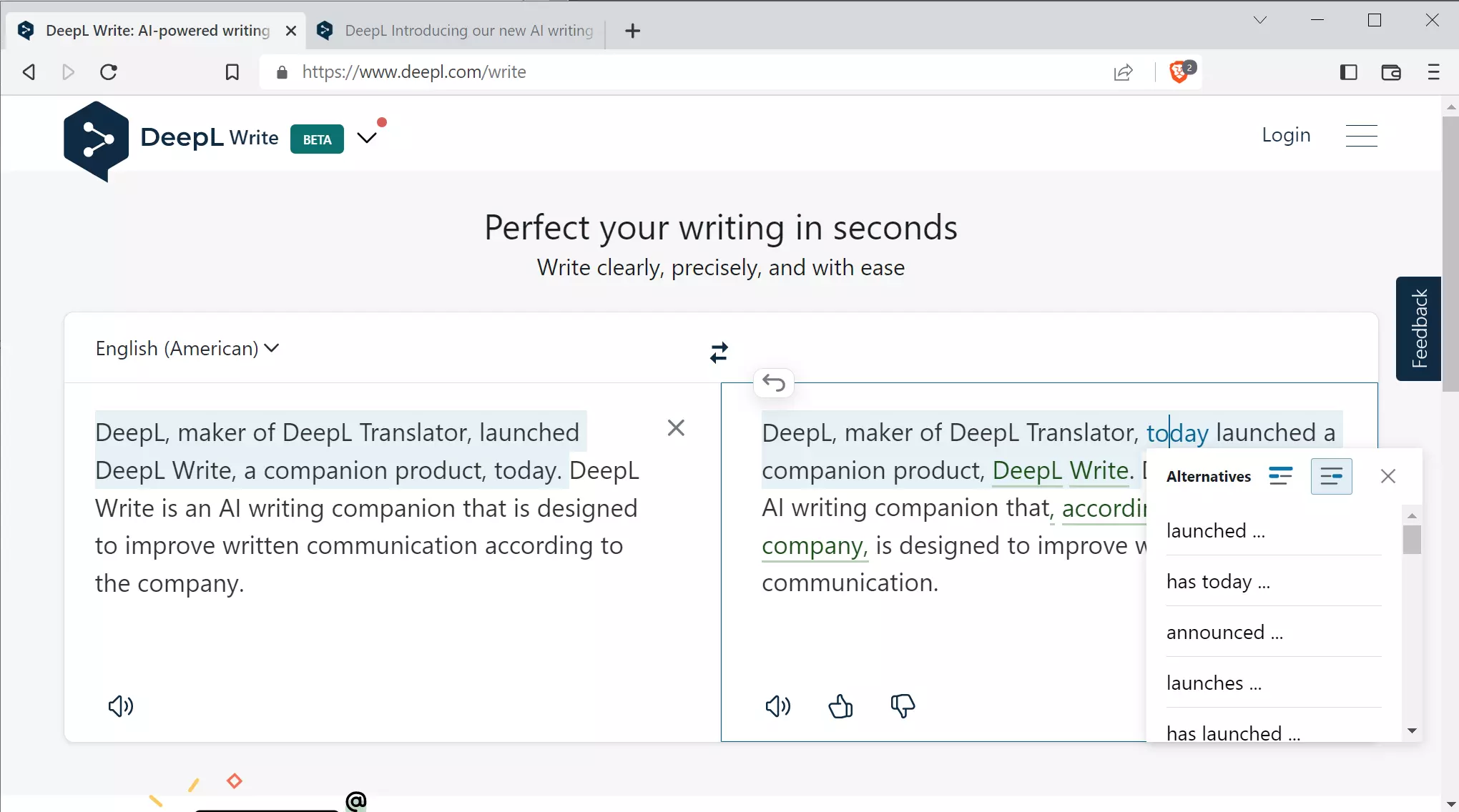Scroll down the alternatives list
The width and height of the screenshot is (1459, 812).
click(1411, 731)
